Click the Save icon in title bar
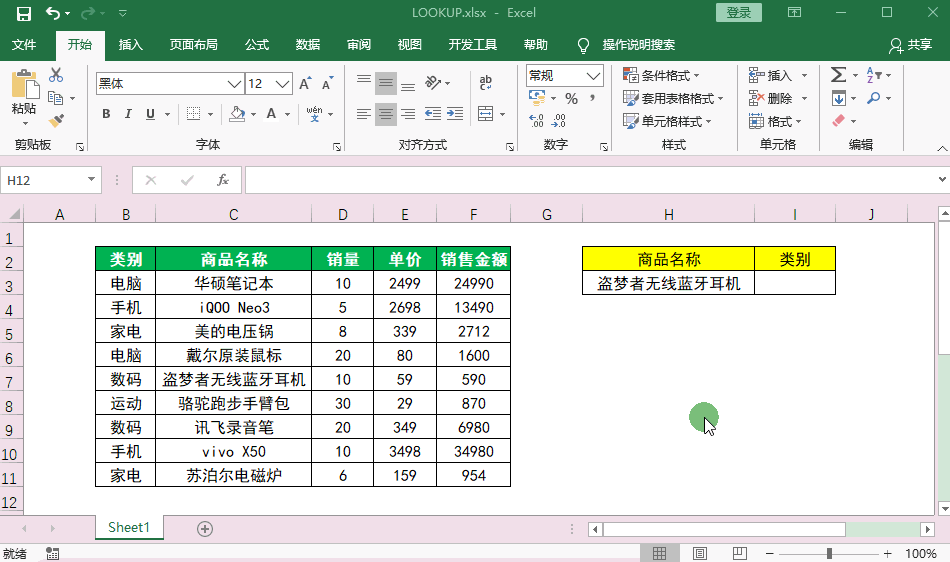This screenshot has width=950, height=562. [x=24, y=13]
